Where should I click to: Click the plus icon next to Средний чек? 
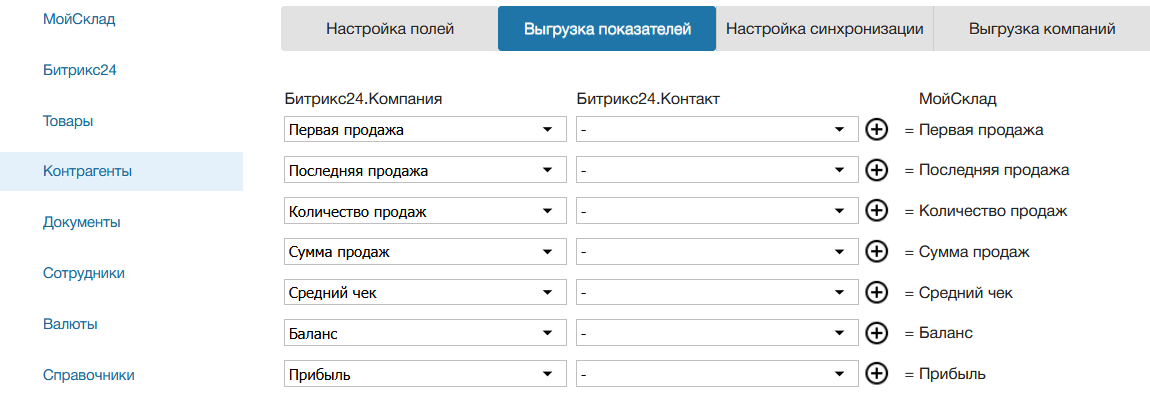click(x=876, y=292)
